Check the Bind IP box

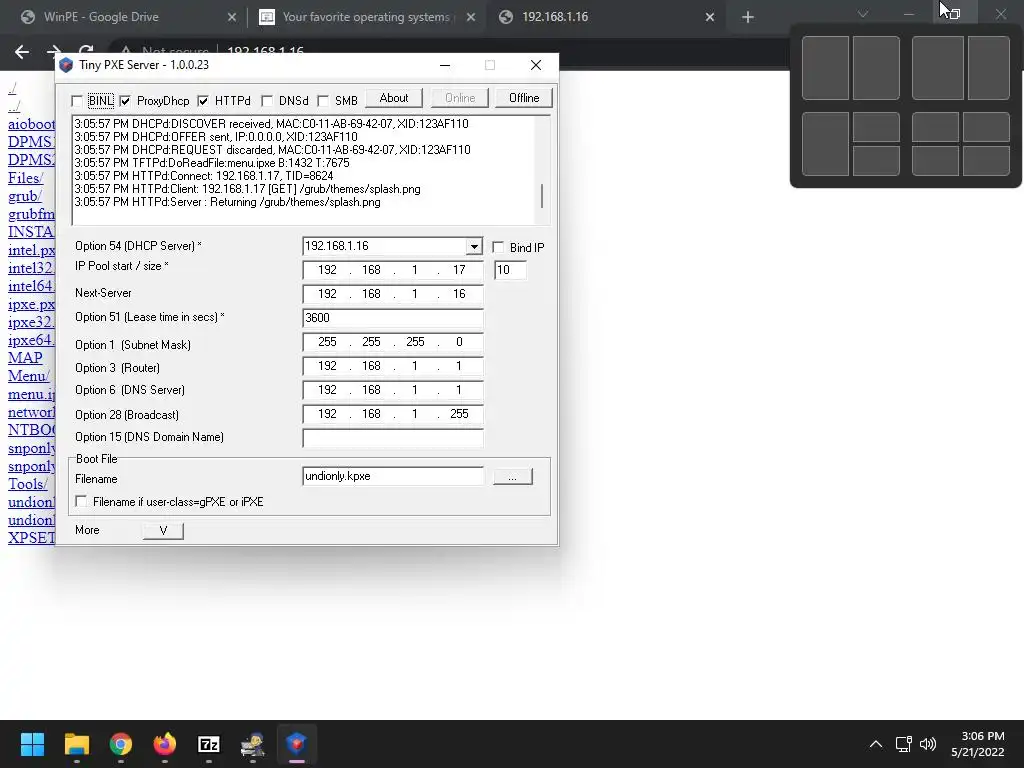(x=498, y=247)
